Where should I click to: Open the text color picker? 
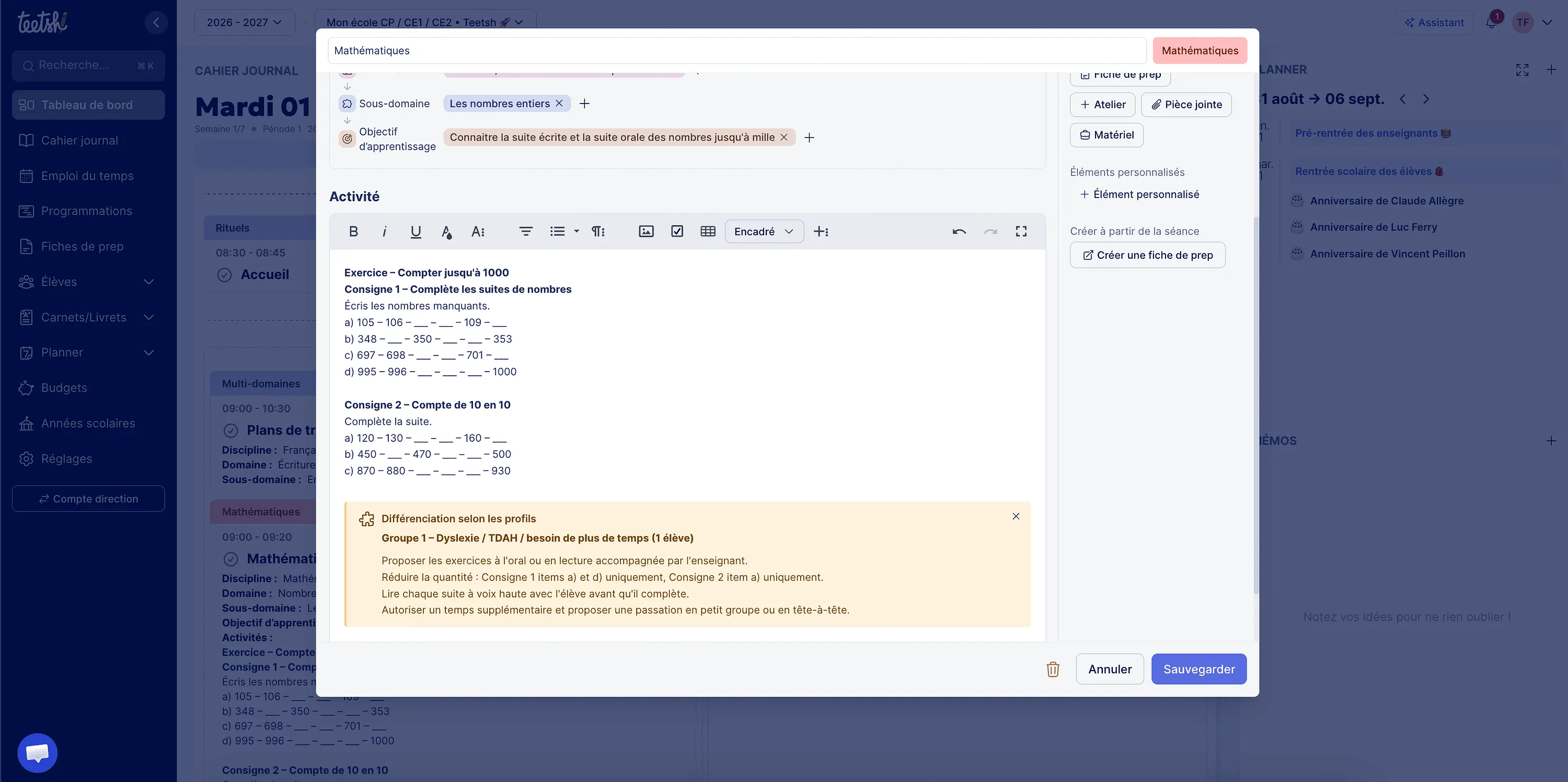(x=446, y=231)
